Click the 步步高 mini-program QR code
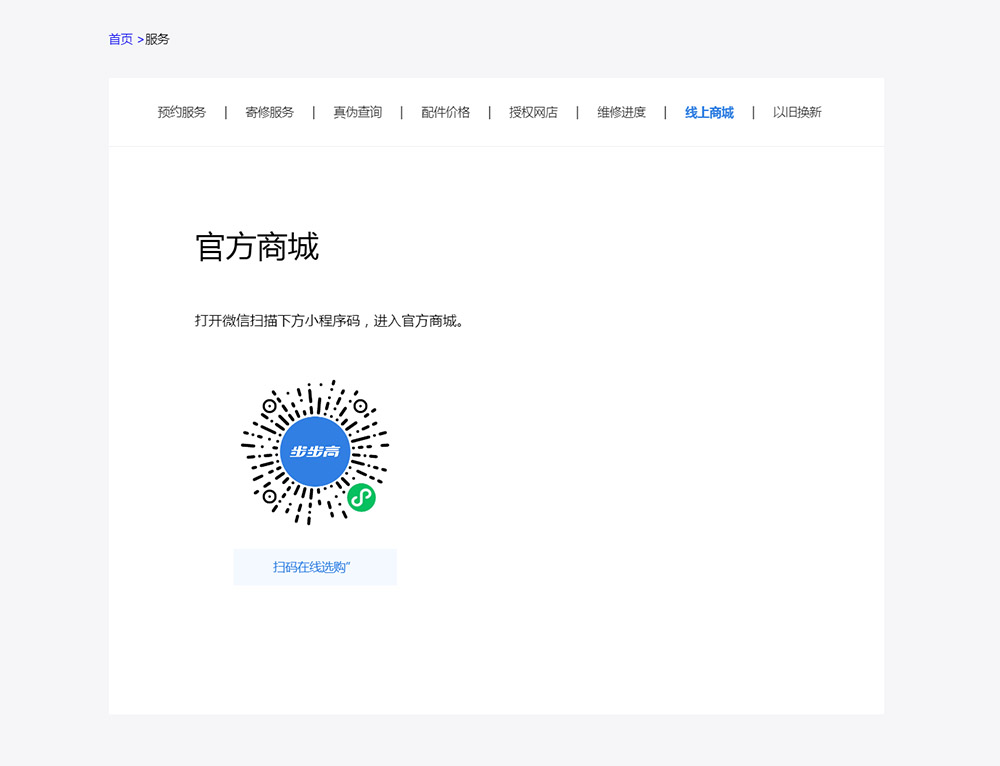This screenshot has width=1000, height=766. coord(315,452)
